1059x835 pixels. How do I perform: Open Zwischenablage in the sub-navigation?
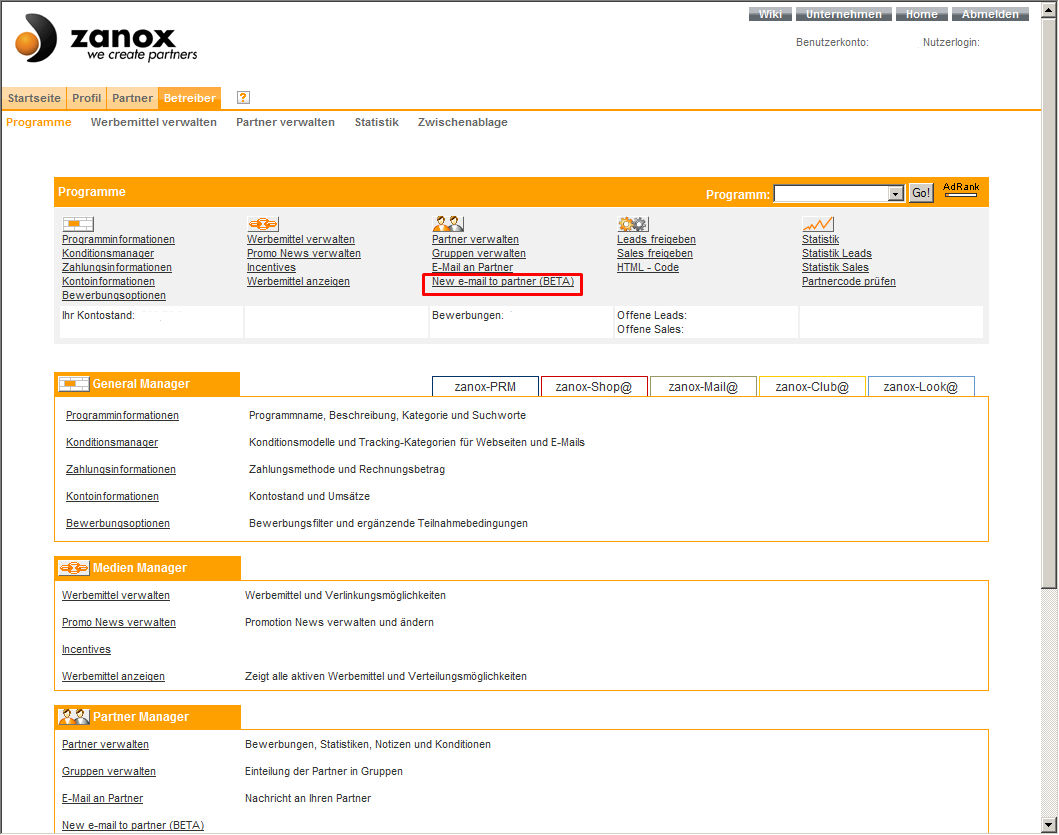tap(463, 122)
